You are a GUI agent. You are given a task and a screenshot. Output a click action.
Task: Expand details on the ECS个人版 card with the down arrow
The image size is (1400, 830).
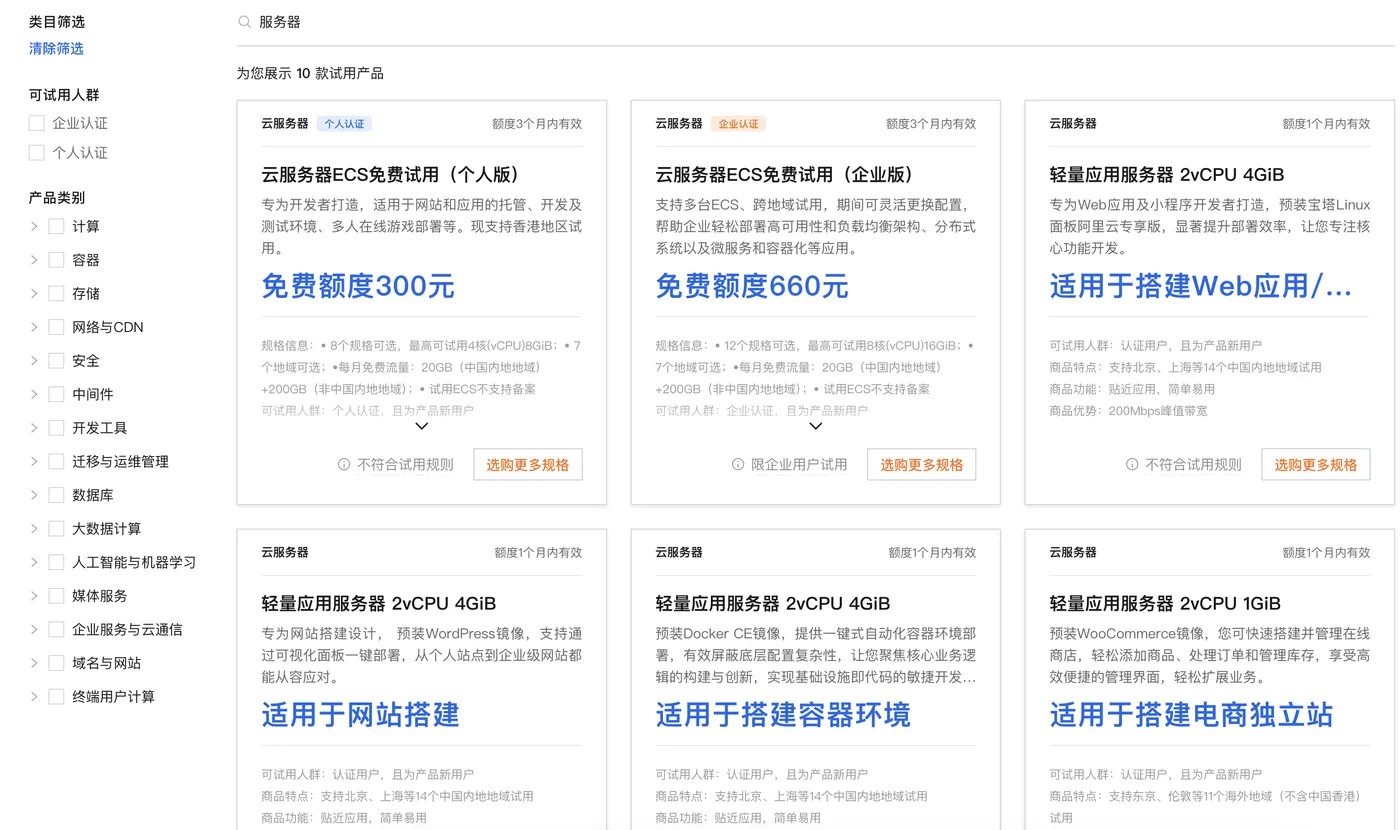click(421, 425)
